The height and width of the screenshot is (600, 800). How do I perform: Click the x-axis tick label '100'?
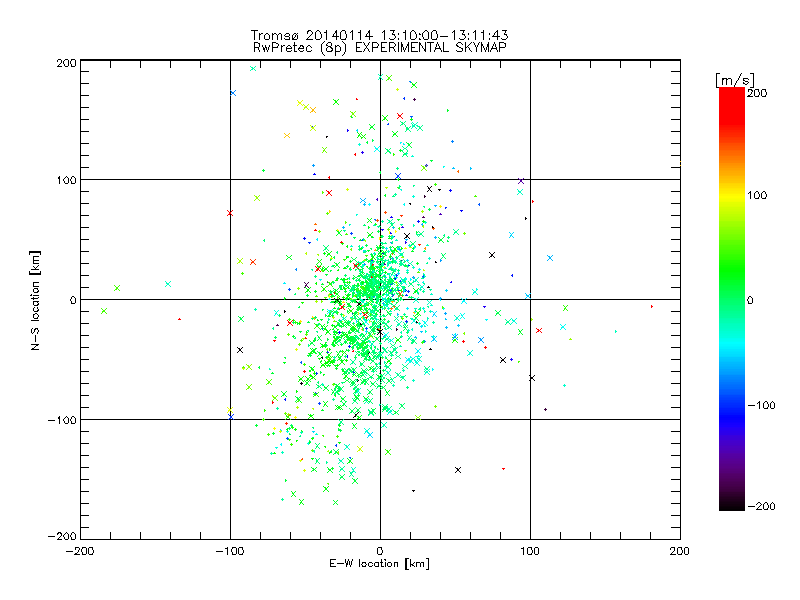pyautogui.click(x=530, y=551)
